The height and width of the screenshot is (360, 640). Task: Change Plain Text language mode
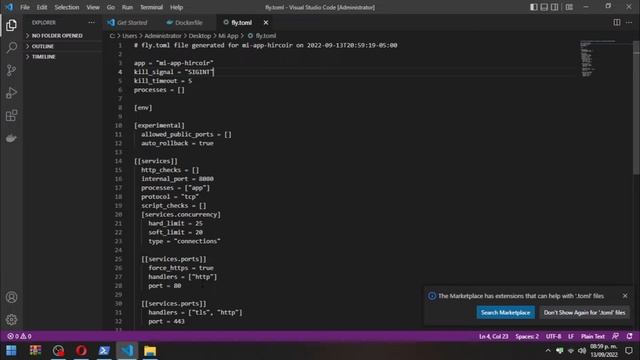tap(593, 336)
